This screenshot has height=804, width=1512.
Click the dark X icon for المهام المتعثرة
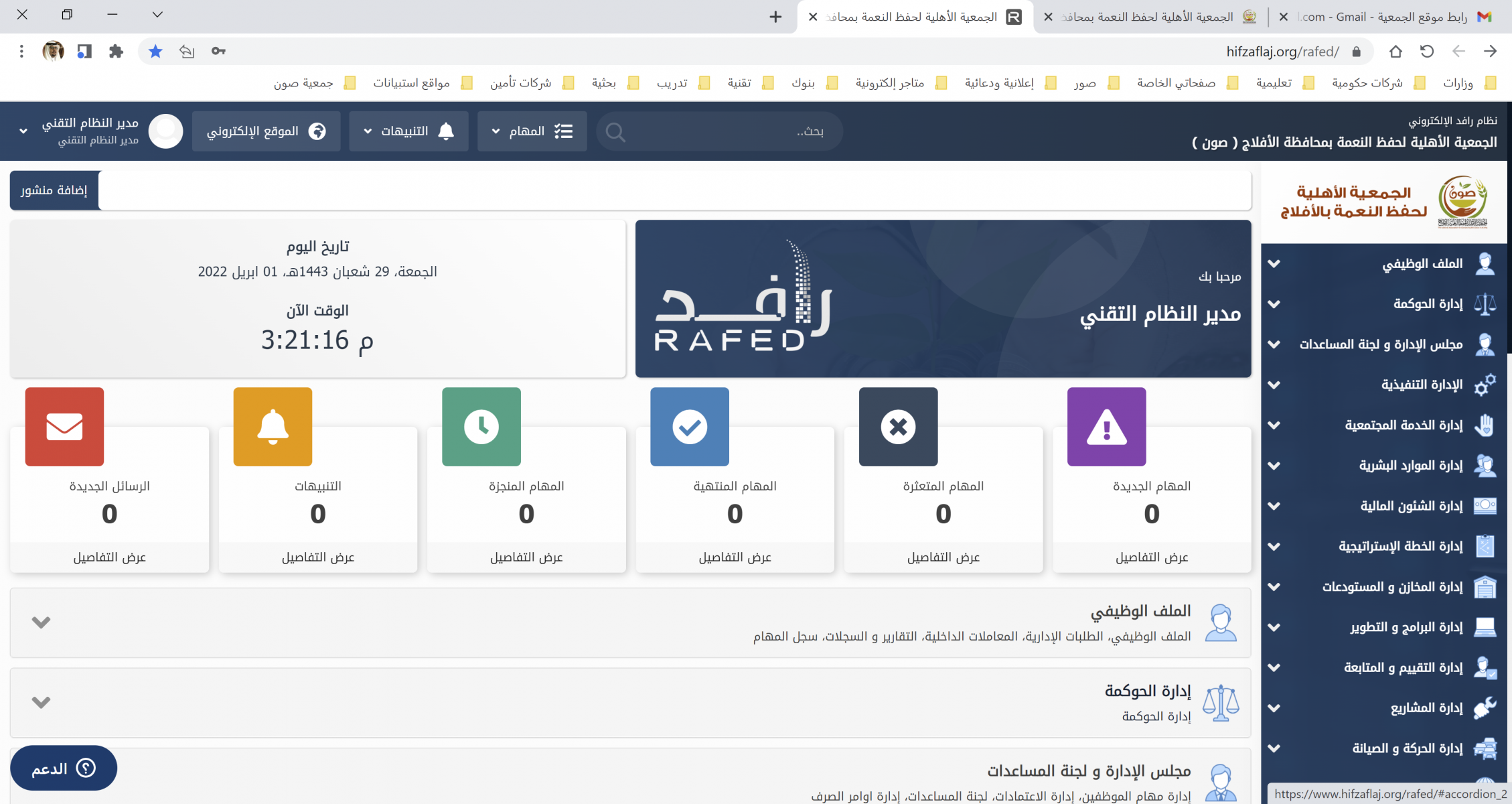898,427
